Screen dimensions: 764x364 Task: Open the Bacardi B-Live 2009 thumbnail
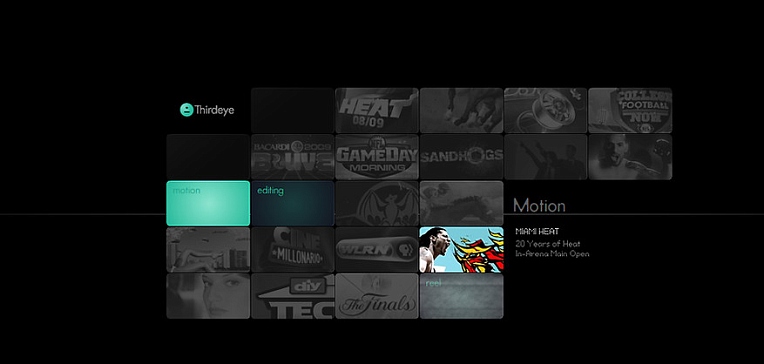click(292, 157)
